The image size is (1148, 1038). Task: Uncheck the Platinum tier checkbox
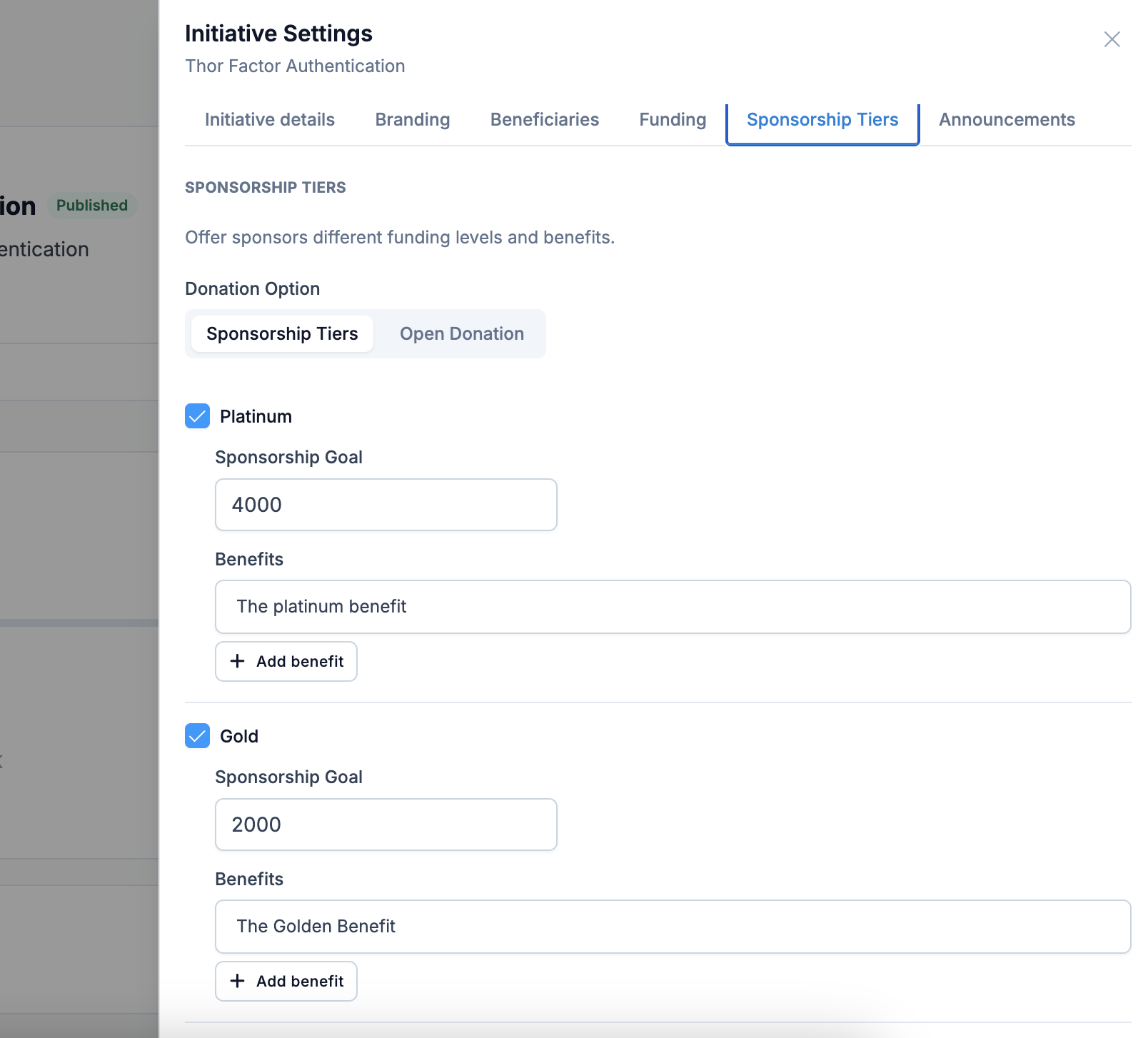click(197, 416)
